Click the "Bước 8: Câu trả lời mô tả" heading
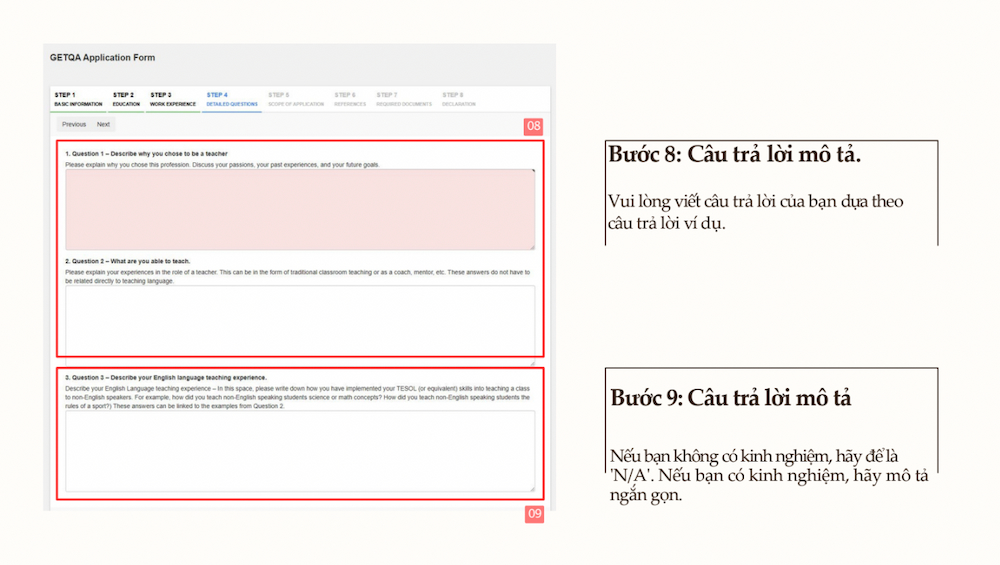The width and height of the screenshot is (1000, 565). pos(734,156)
